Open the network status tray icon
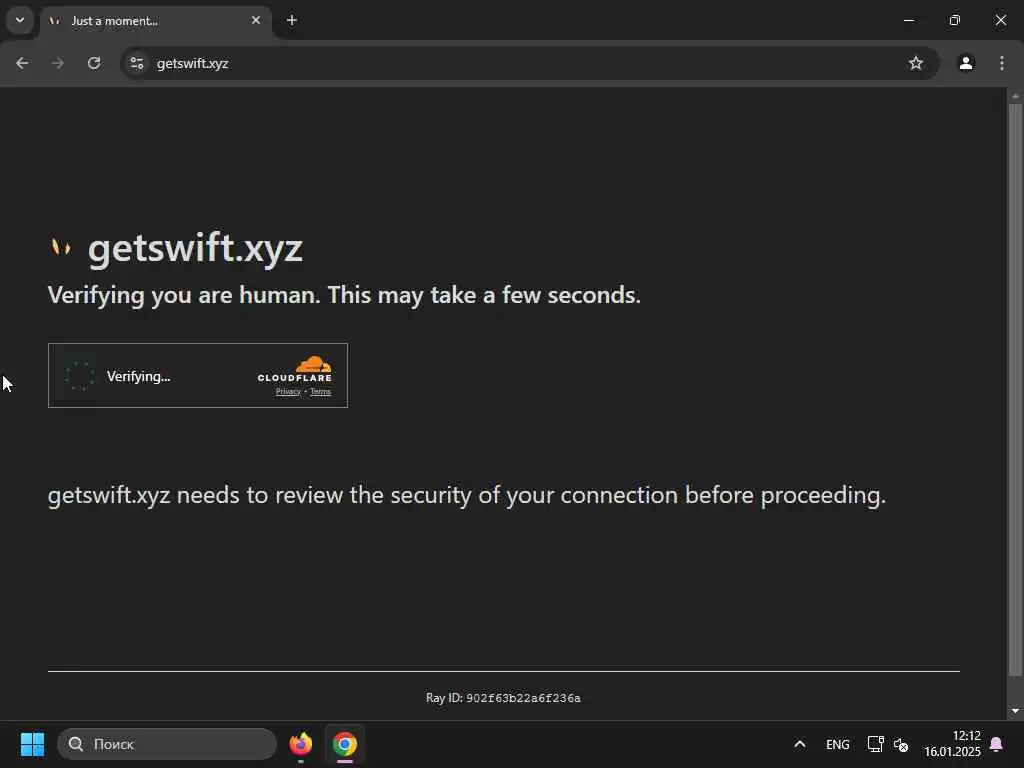Viewport: 1024px width, 768px height. pyautogui.click(x=875, y=744)
